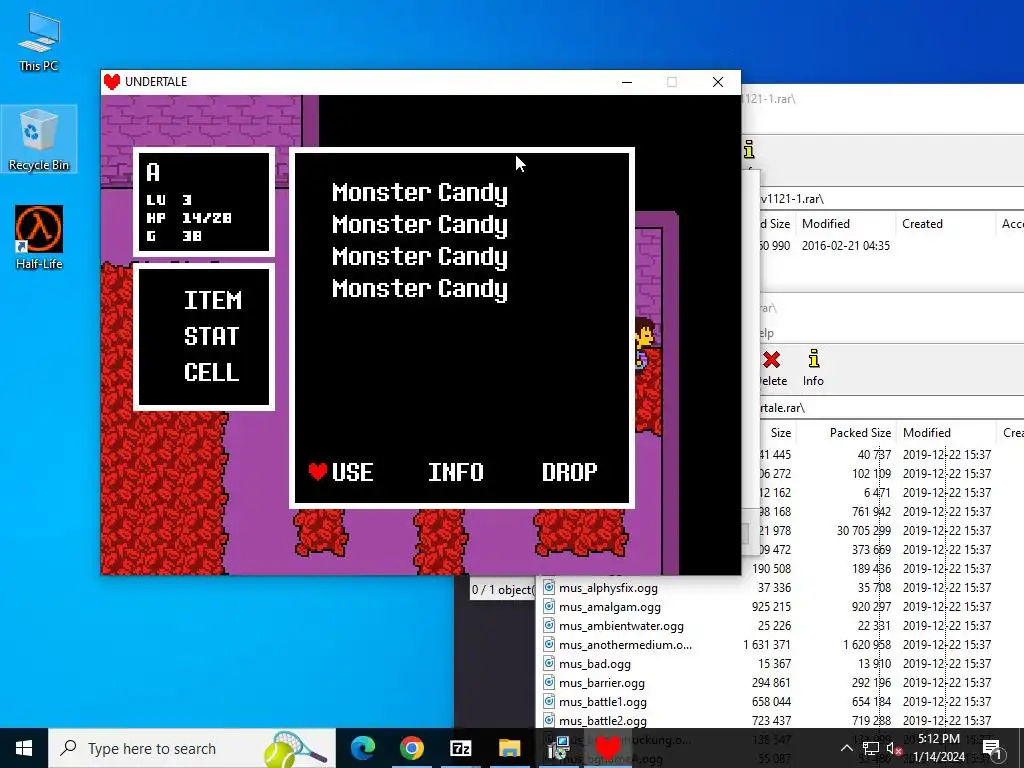1024x768 pixels.
Task: Click the installer taskbar icon beside File Explorer
Action: (558, 748)
